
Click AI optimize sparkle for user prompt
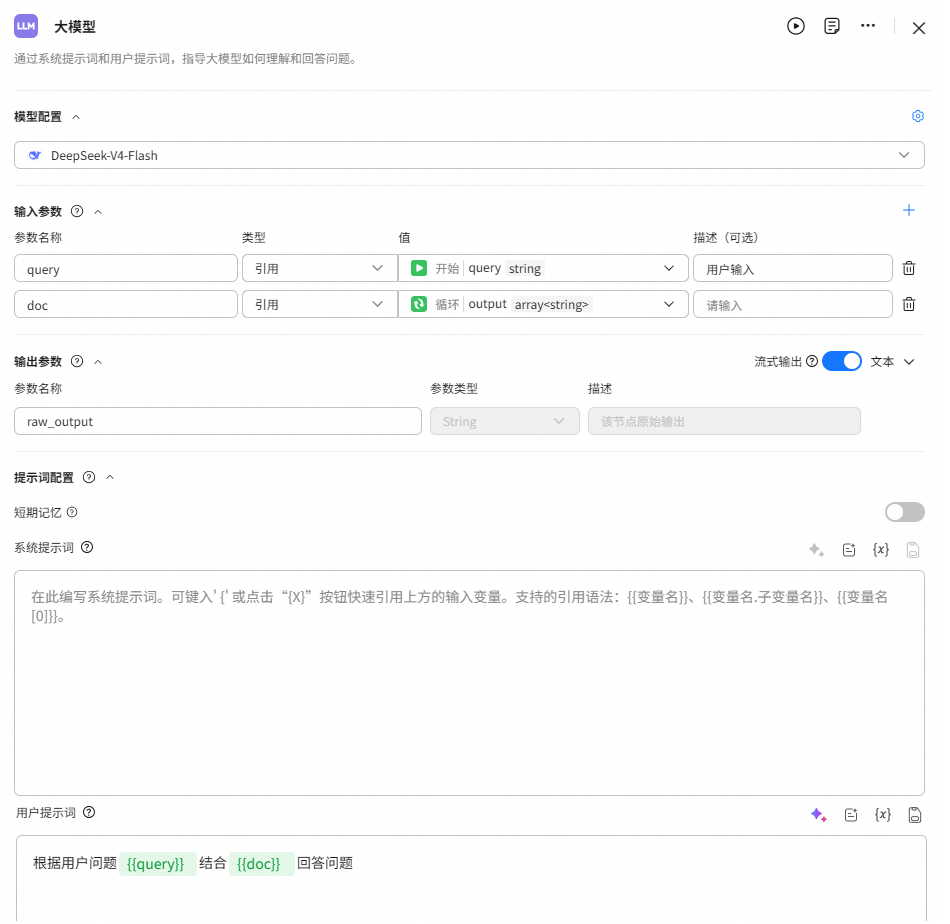[x=819, y=814]
